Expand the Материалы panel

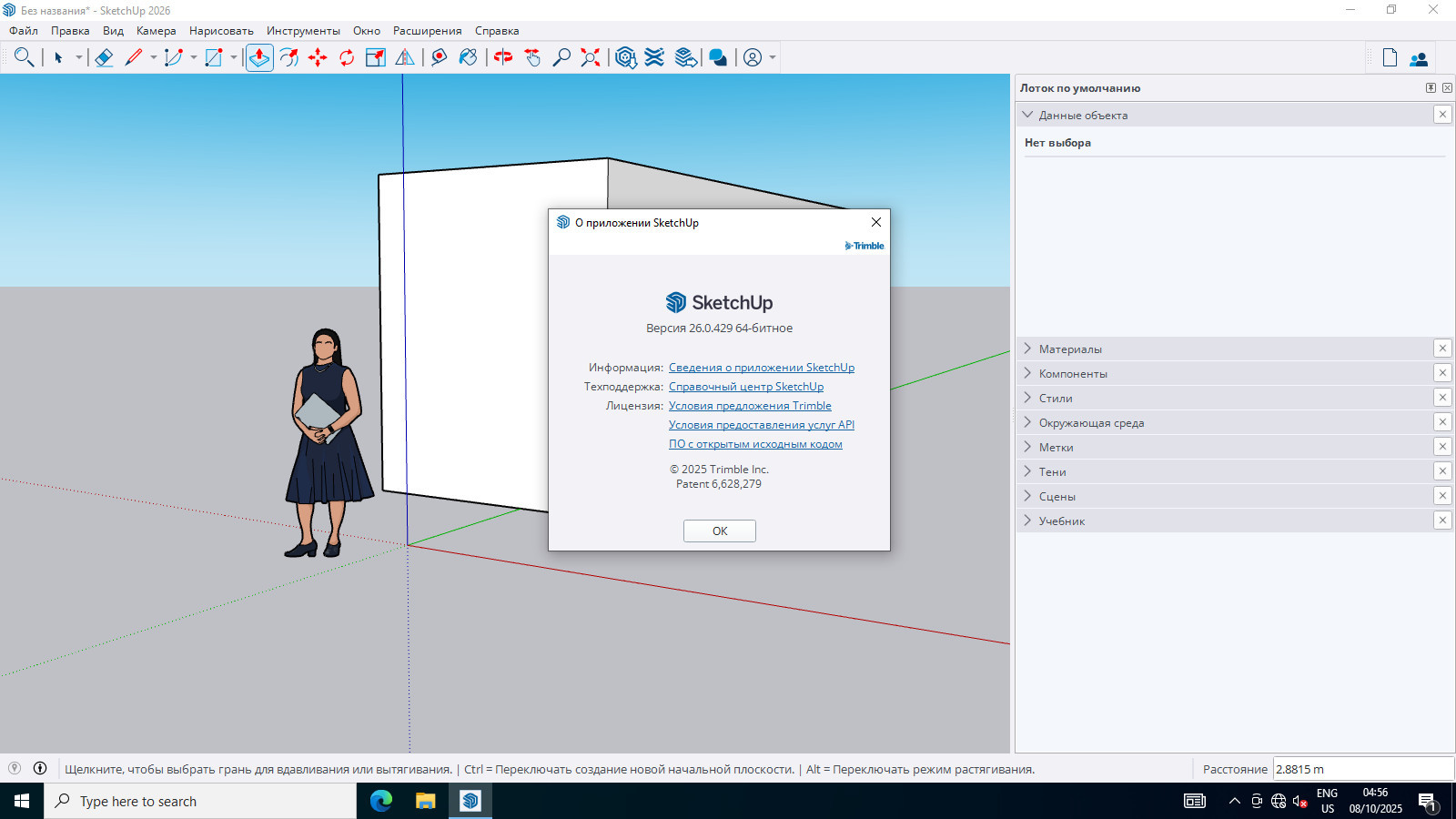(x=1070, y=349)
